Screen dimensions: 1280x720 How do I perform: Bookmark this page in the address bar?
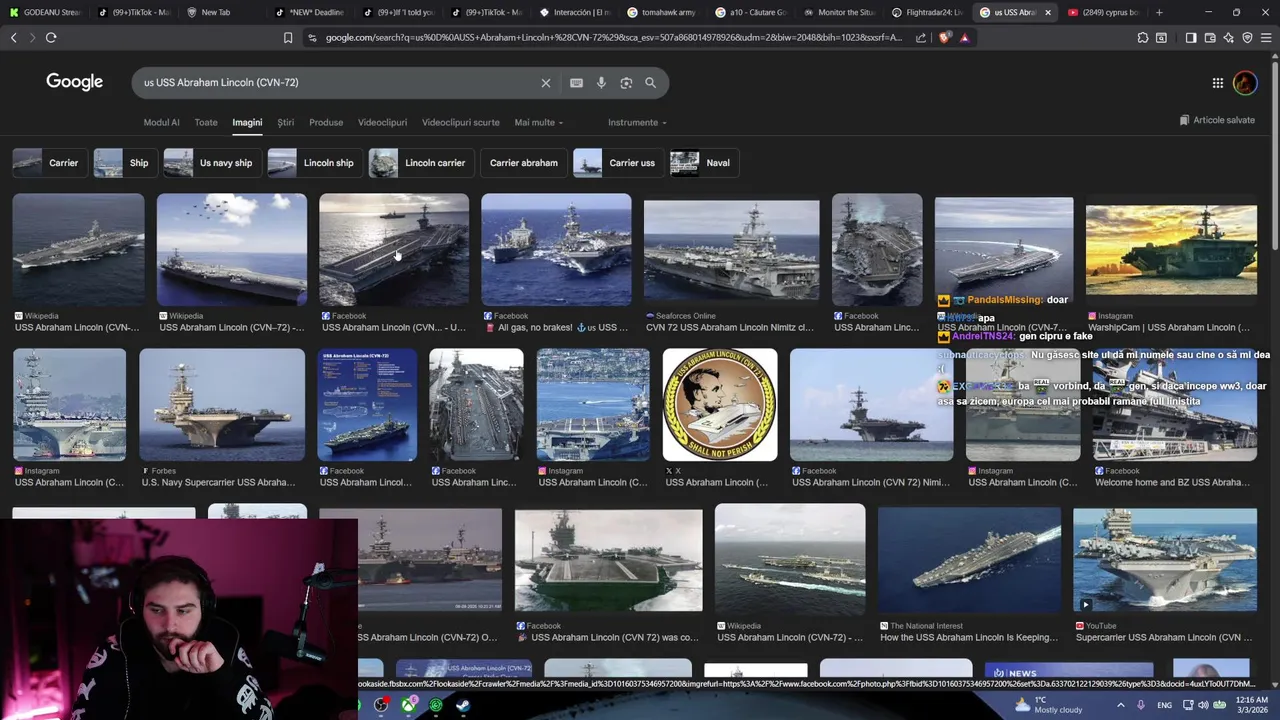(288, 38)
